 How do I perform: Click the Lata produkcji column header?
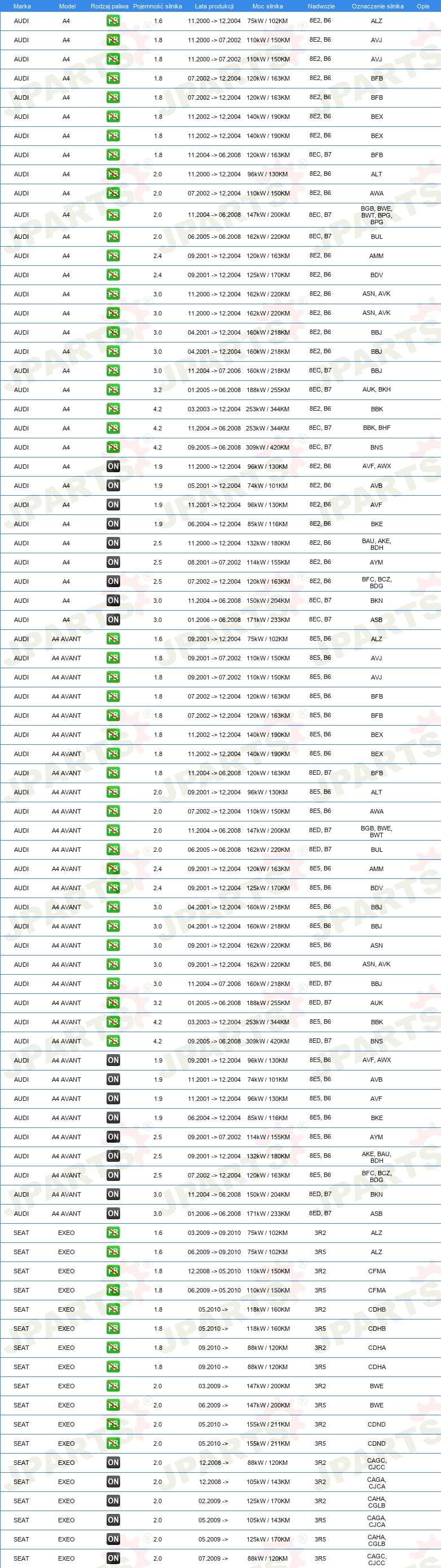(x=214, y=6)
